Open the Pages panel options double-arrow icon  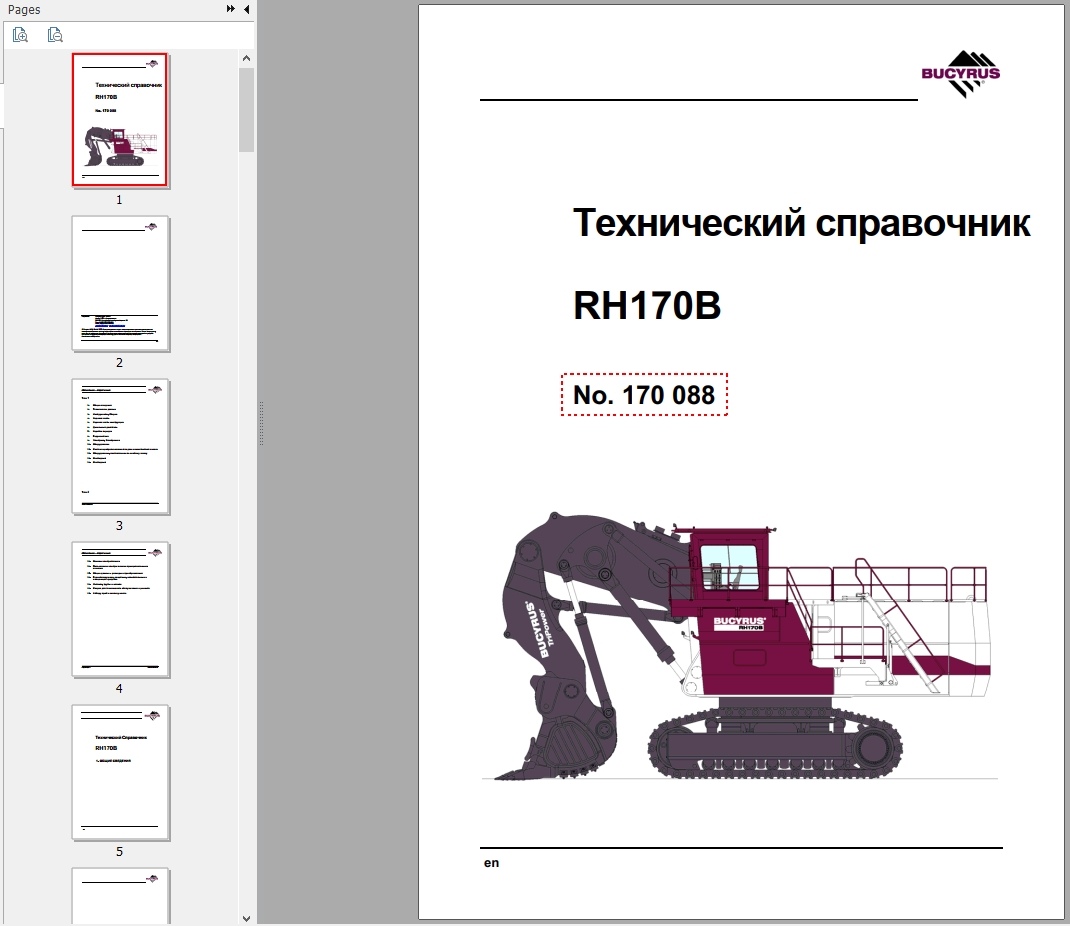pos(228,9)
